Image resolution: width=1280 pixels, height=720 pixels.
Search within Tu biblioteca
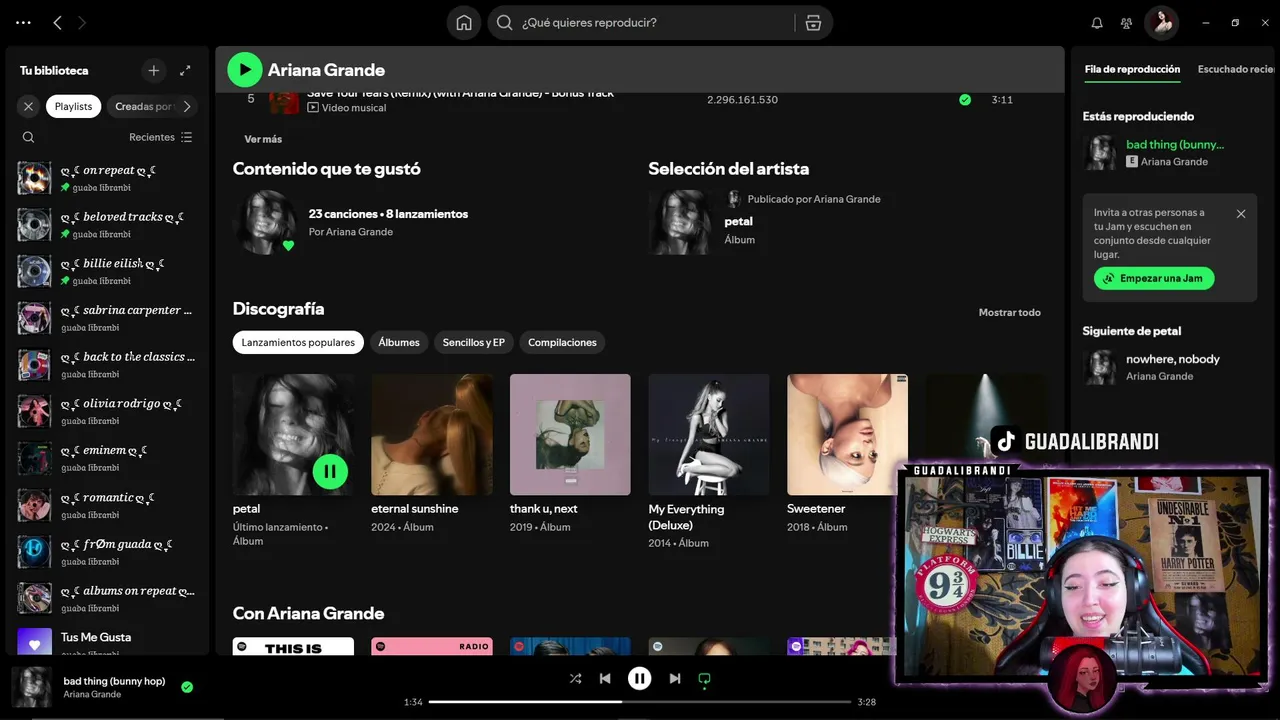point(28,137)
